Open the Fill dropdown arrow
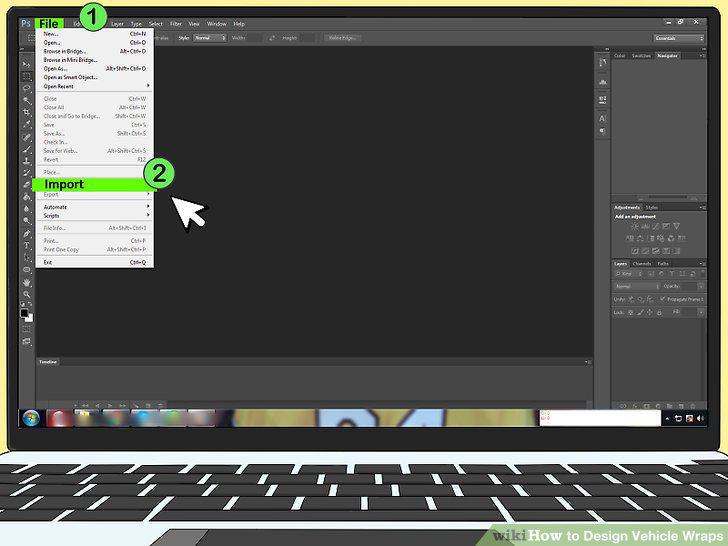 point(701,312)
